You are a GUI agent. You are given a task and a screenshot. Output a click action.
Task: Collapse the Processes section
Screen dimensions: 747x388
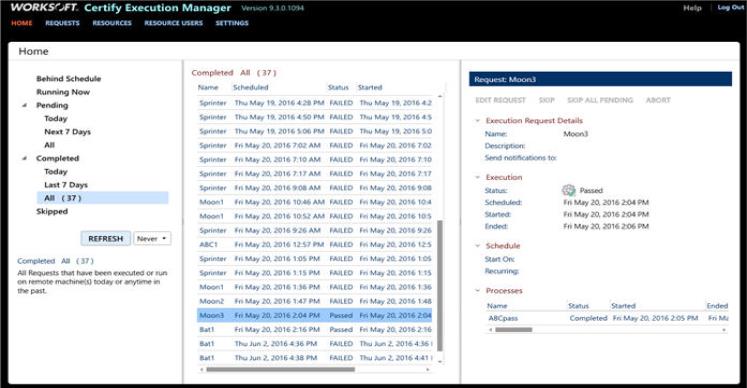click(x=477, y=291)
